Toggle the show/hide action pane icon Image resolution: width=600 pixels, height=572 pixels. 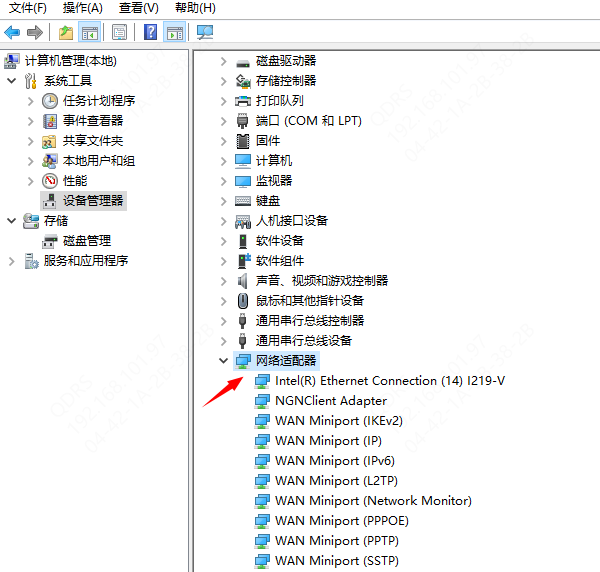pyautogui.click(x=173, y=32)
